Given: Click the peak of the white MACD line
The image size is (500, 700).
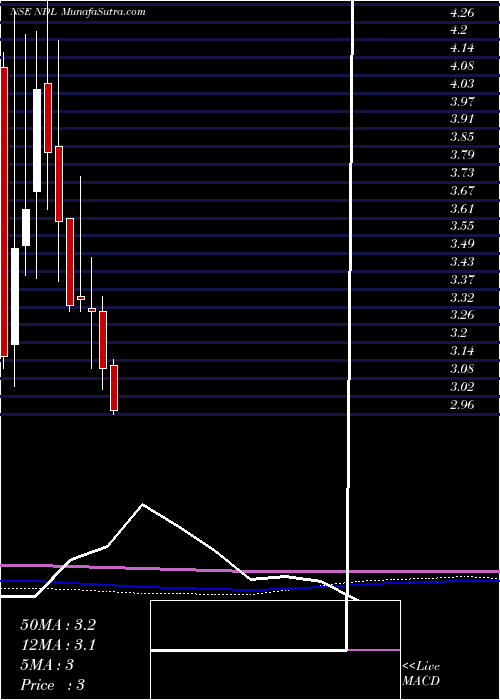Looking at the screenshot, I should [143, 504].
